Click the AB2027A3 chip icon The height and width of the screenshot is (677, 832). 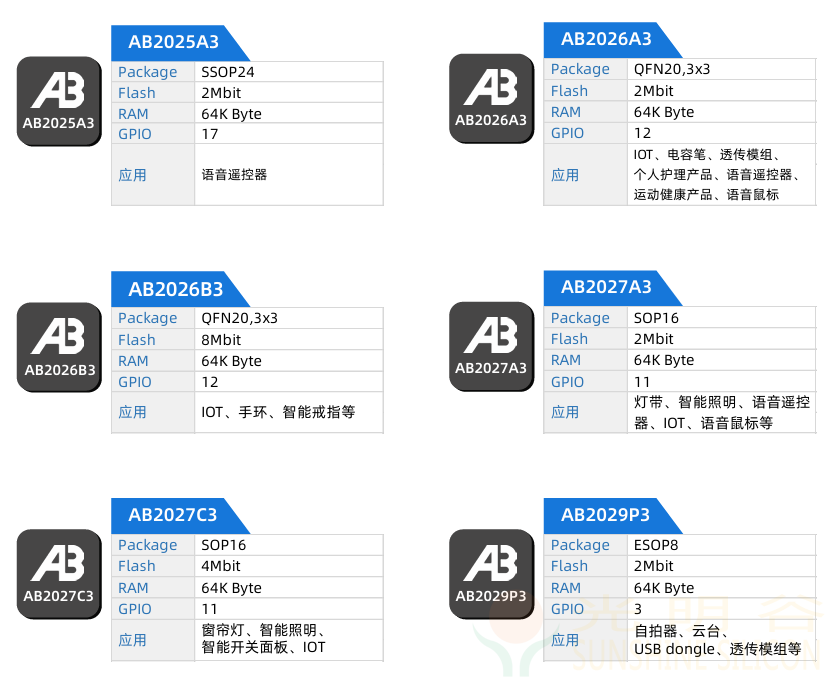coord(491,346)
